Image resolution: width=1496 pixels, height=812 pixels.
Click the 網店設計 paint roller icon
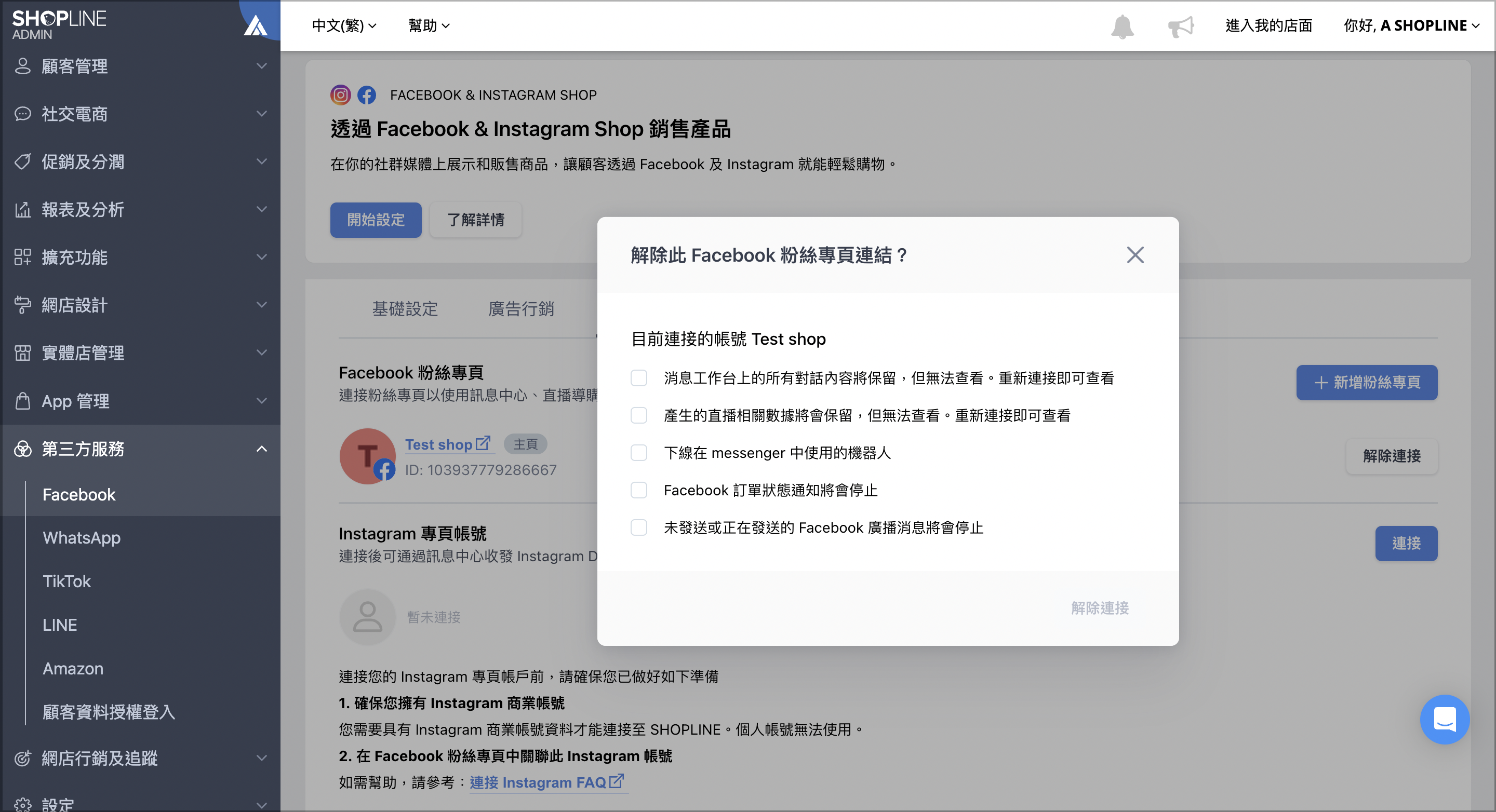click(x=23, y=305)
